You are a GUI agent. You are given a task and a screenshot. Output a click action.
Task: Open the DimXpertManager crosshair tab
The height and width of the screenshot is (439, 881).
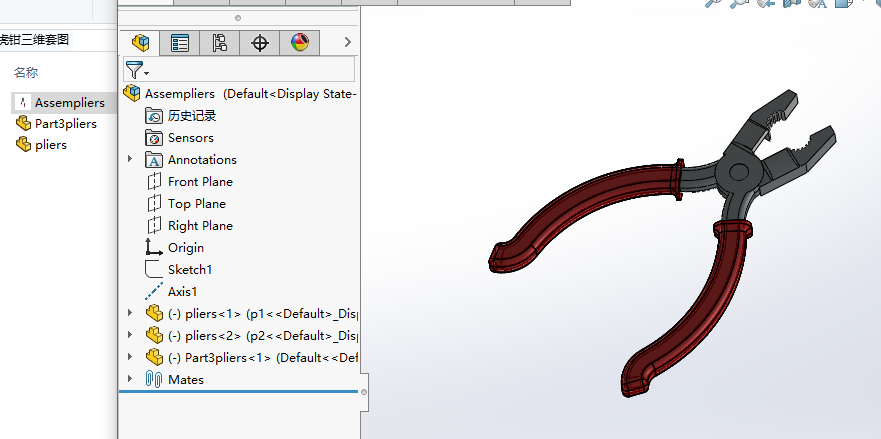[260, 43]
